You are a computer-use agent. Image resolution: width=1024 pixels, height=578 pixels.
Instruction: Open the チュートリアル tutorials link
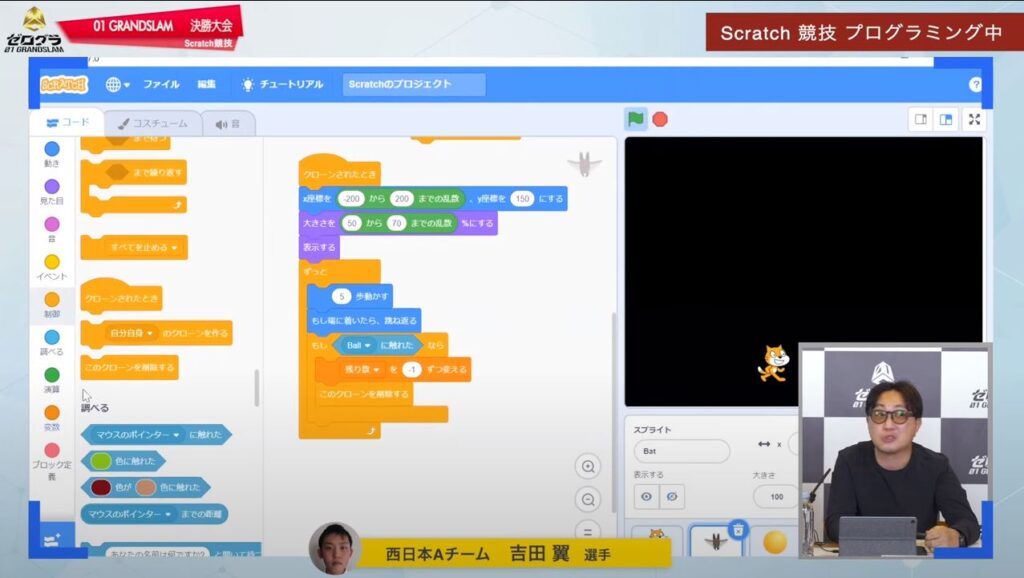(281, 85)
